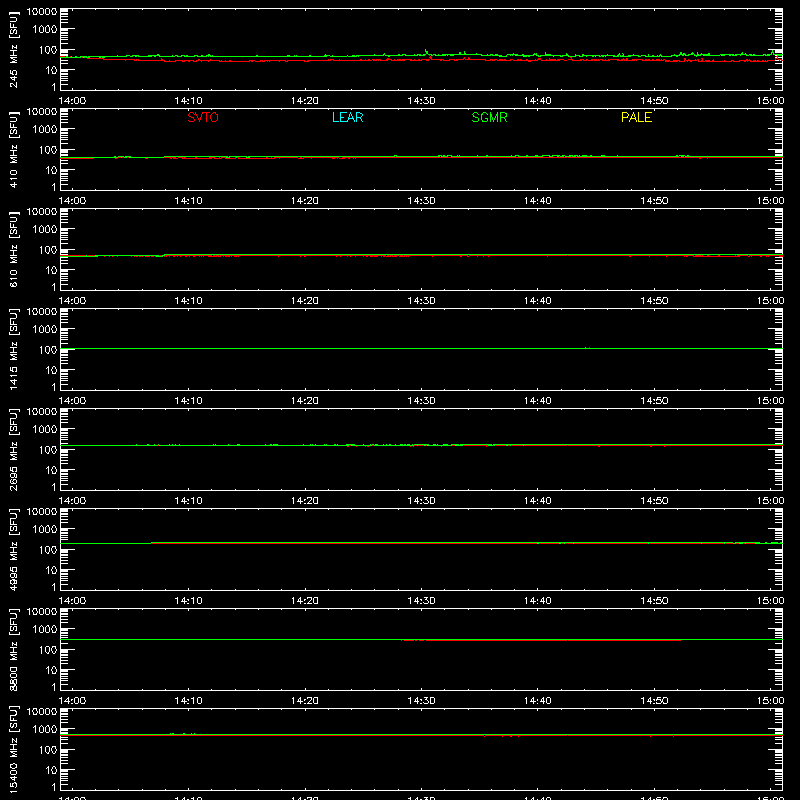Click 14:10 time label under 610 MHz plot
Screen dimensions: 800x800
pyautogui.click(x=188, y=301)
